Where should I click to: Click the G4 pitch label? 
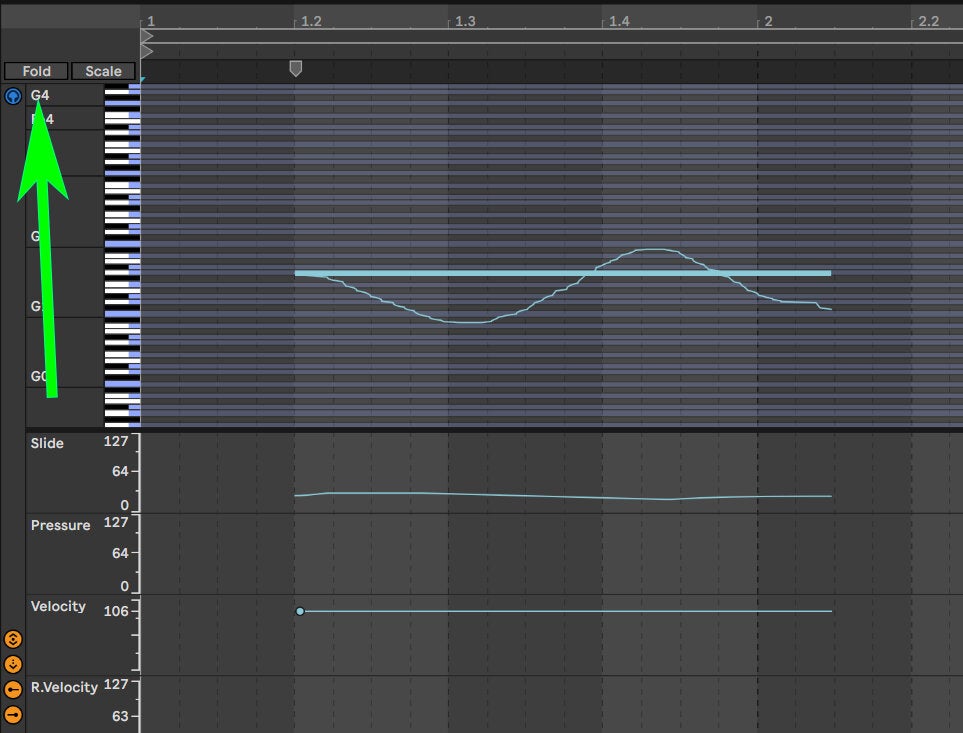[40, 95]
